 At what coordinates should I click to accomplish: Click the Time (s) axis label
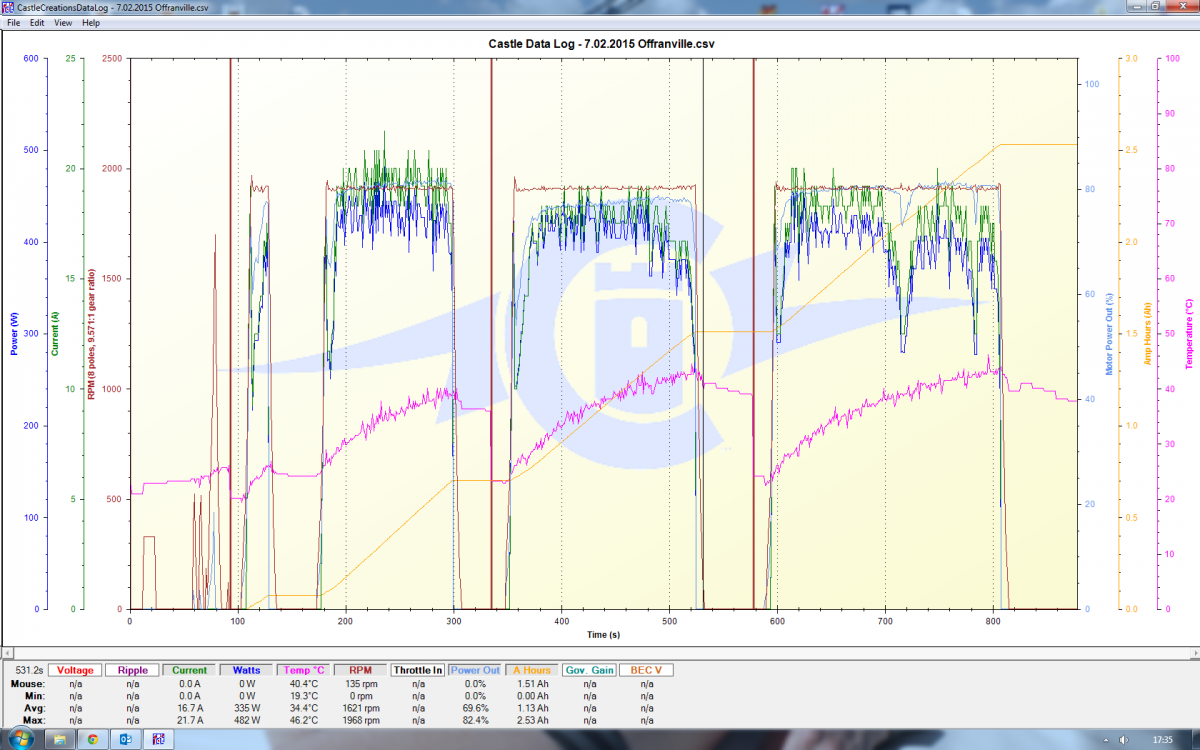pyautogui.click(x=604, y=634)
